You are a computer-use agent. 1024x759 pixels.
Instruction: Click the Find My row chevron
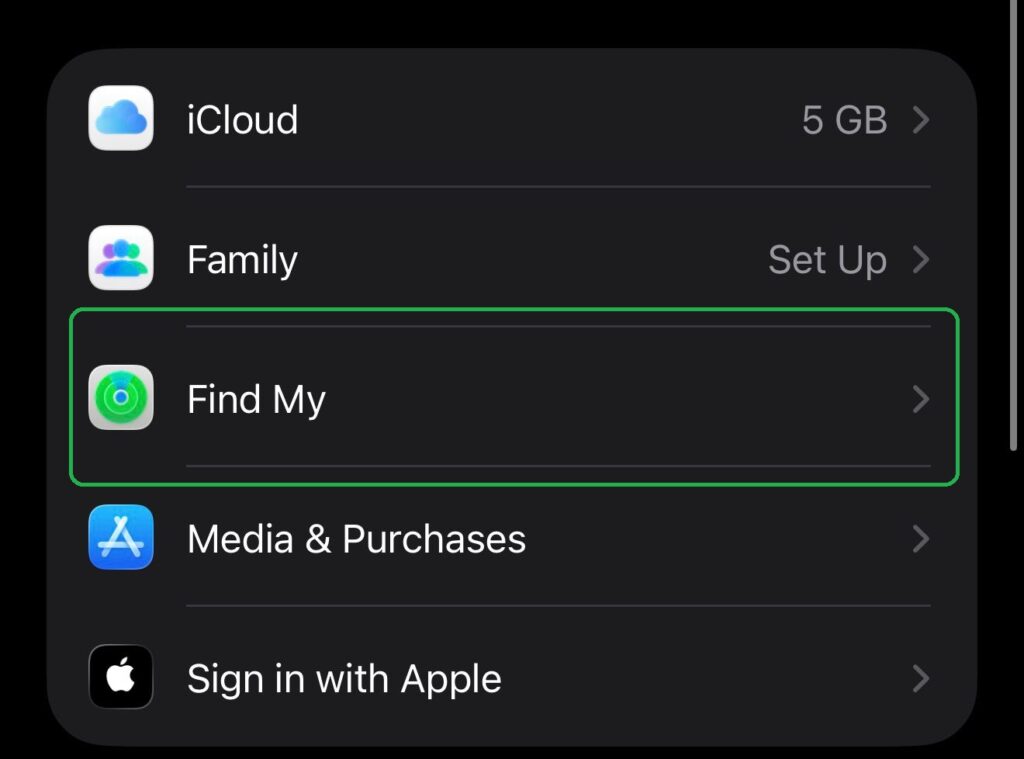(921, 399)
